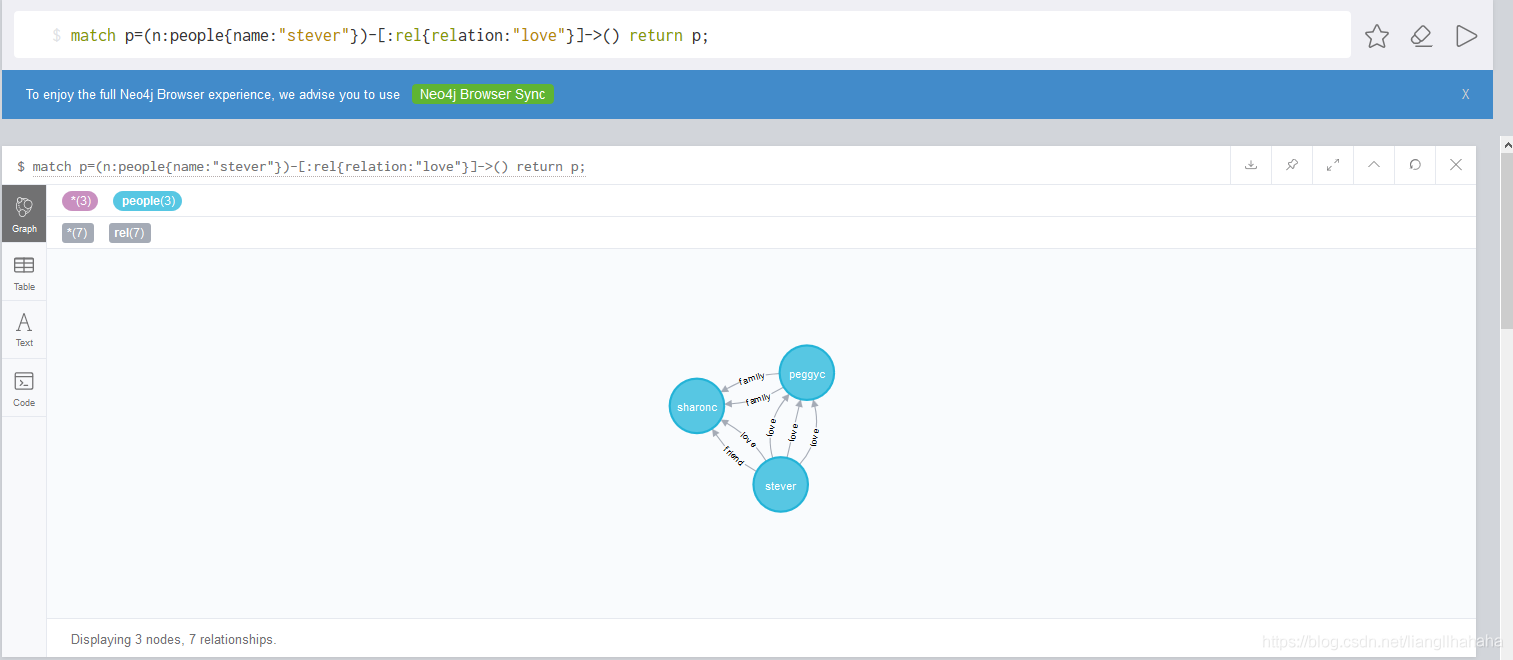Pin the result frame
The width and height of the screenshot is (1513, 660).
(x=1292, y=165)
